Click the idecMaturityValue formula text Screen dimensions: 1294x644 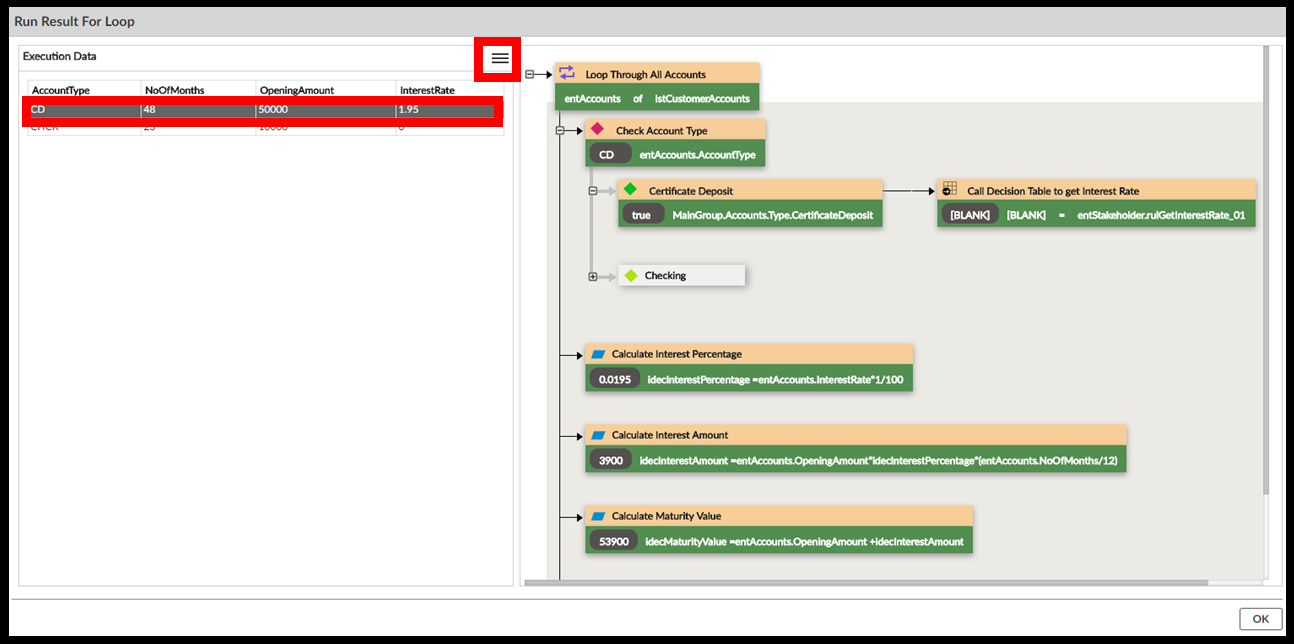[x=804, y=541]
